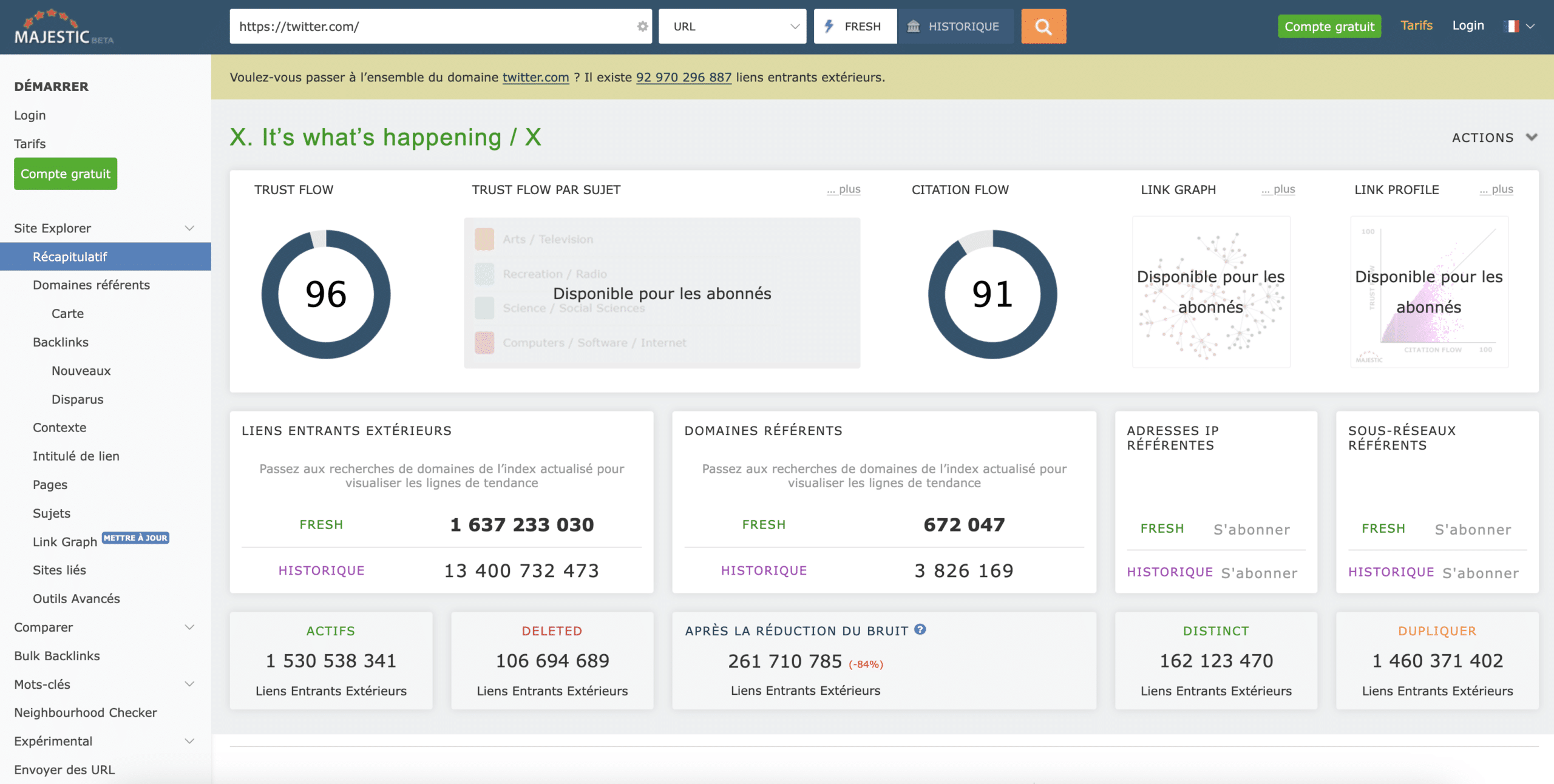The image size is (1554, 784).
Task: Click the top-right Compte gratuit button
Action: click(1329, 26)
